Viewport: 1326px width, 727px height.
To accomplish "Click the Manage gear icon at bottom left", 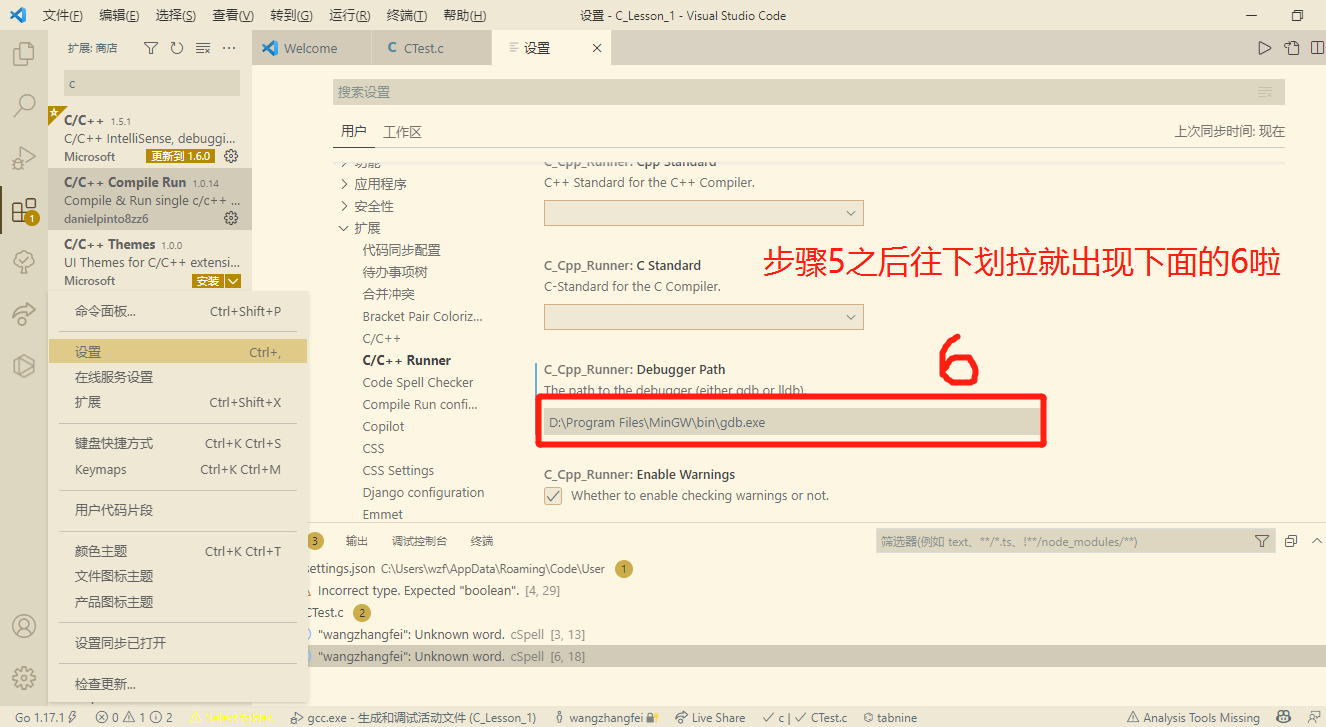I will point(24,677).
